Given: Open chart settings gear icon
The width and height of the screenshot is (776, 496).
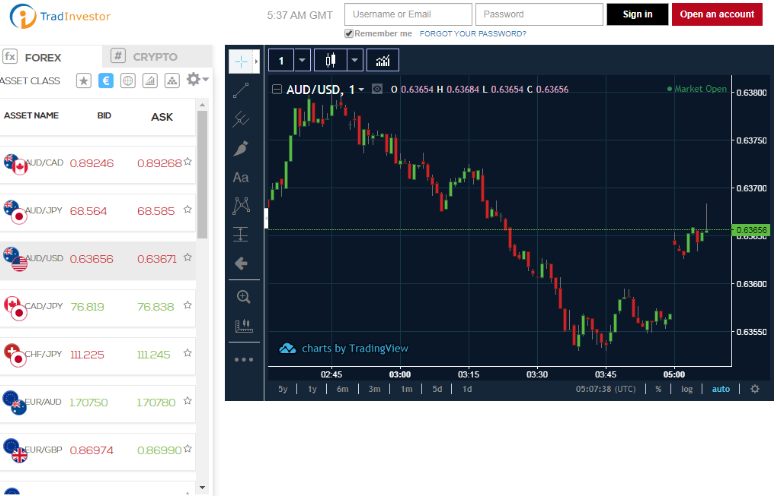Looking at the screenshot, I should point(755,389).
